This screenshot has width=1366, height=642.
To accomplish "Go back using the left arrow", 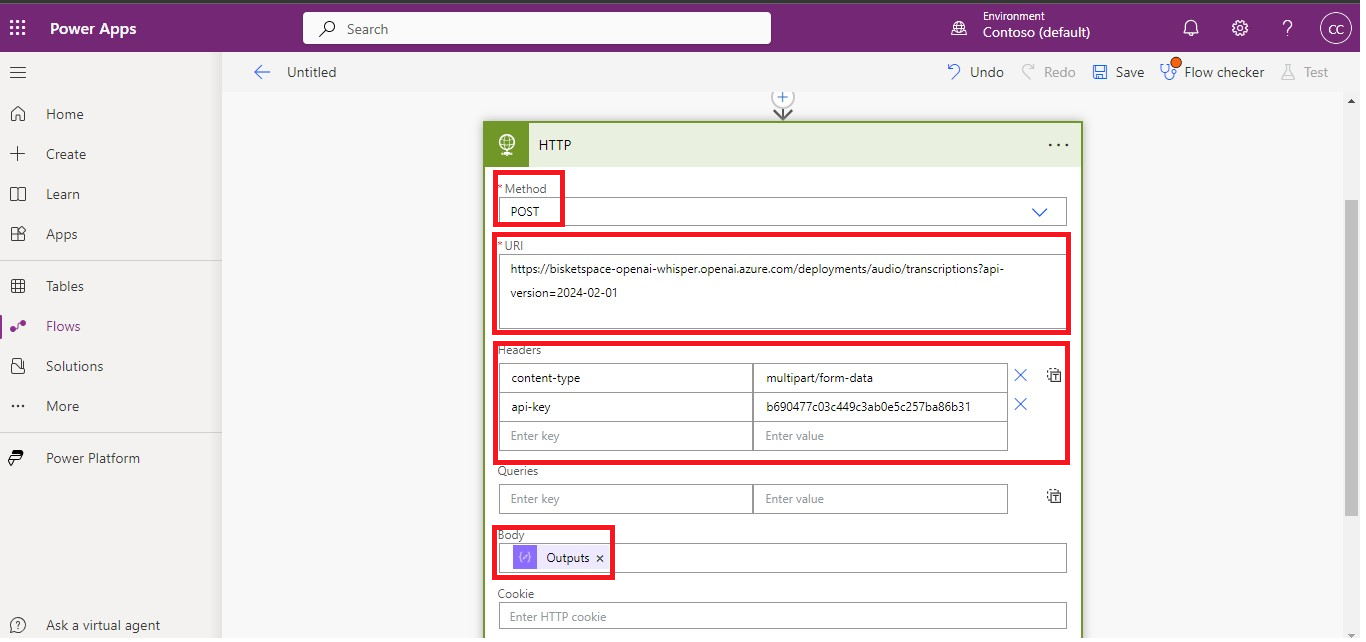I will [262, 72].
